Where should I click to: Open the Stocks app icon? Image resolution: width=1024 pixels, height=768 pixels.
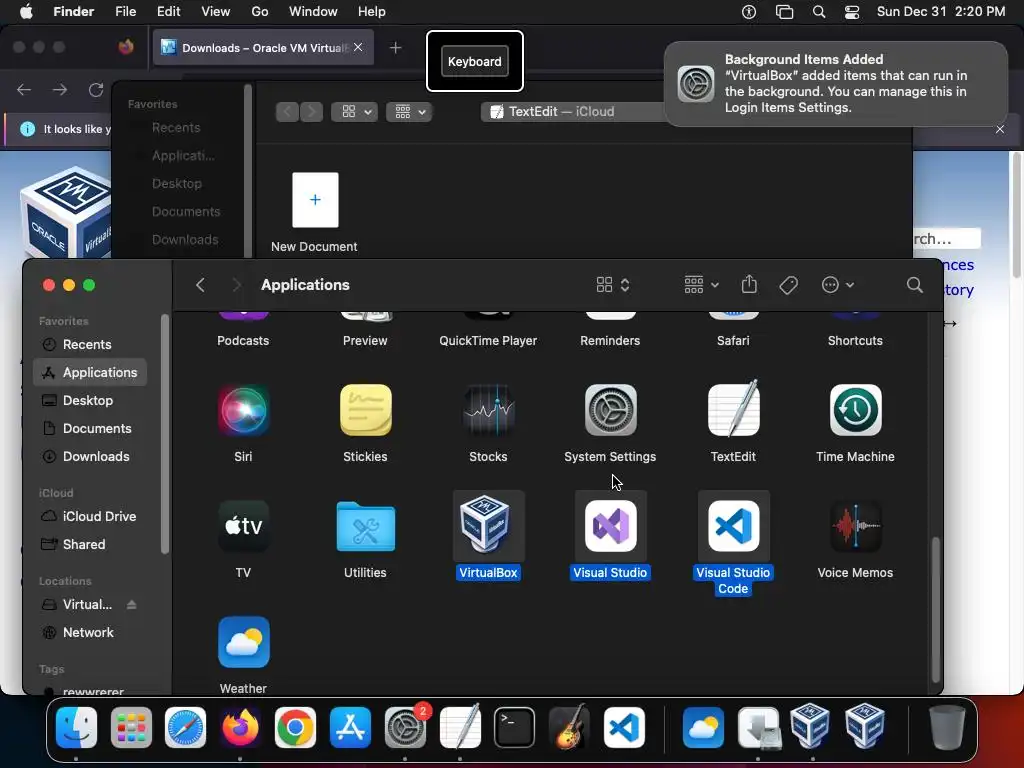coord(488,410)
